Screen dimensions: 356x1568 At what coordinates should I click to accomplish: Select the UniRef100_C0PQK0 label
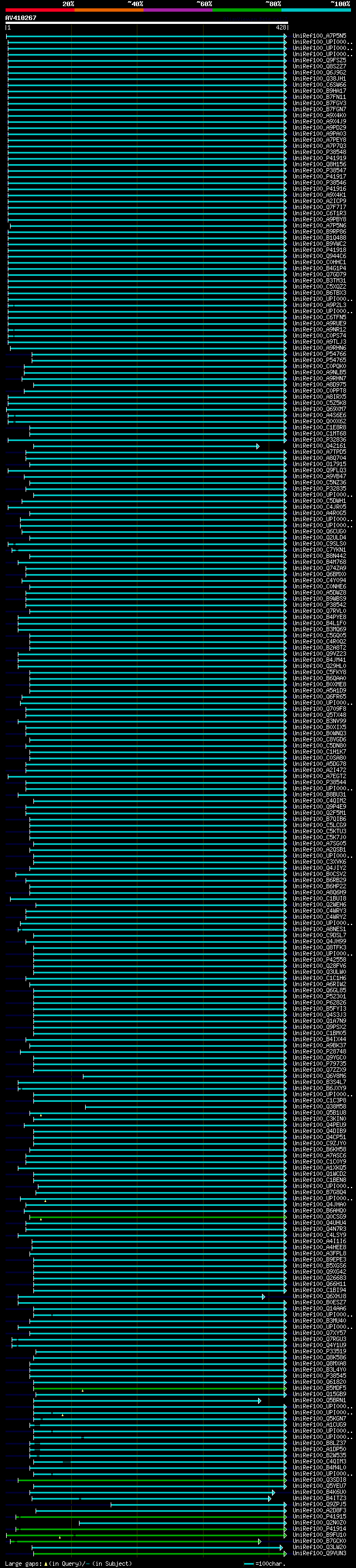pos(319,367)
